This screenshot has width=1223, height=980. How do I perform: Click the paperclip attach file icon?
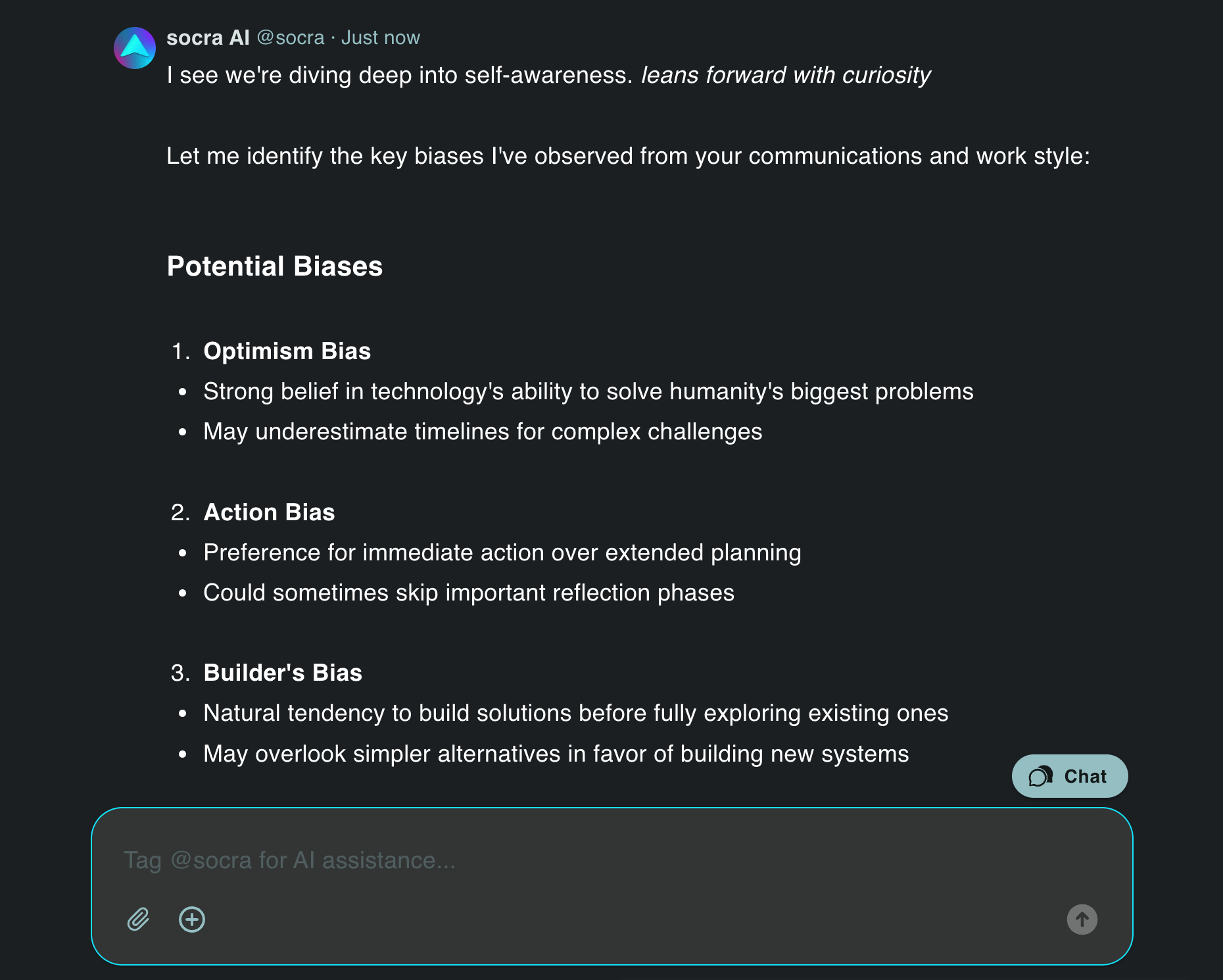pyautogui.click(x=138, y=919)
